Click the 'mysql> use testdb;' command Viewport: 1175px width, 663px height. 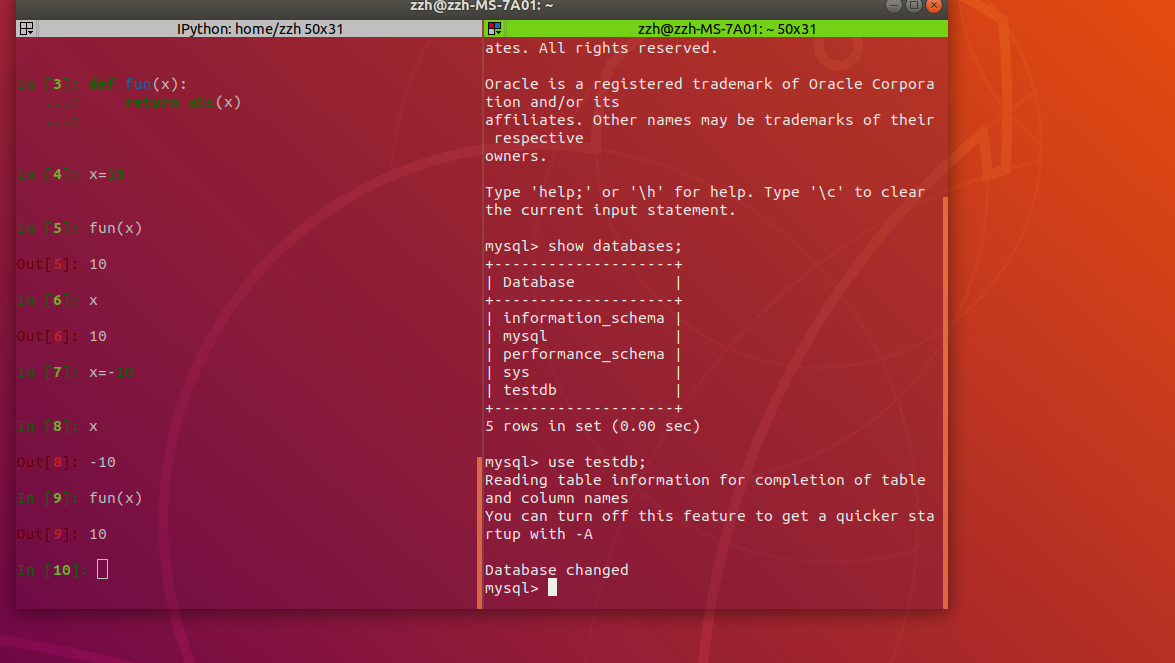(x=566, y=462)
